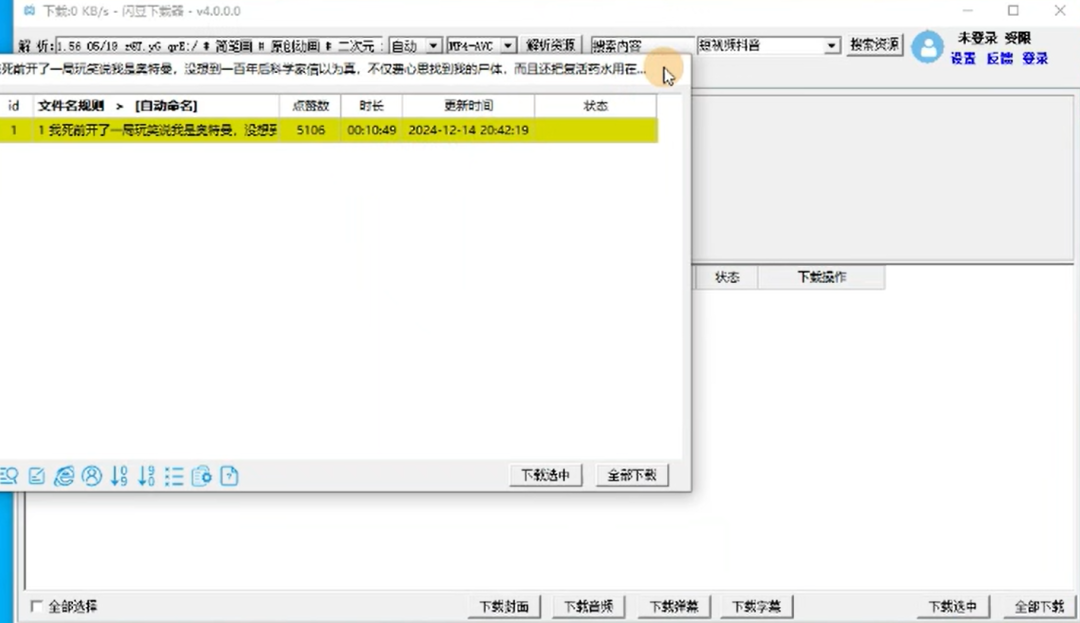Click the 00:10:49 duration cell
This screenshot has width=1080, height=623.
click(x=371, y=130)
